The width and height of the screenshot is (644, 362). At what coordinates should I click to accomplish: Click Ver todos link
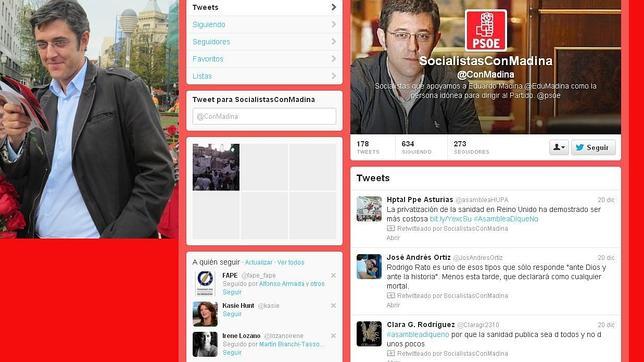(x=291, y=262)
